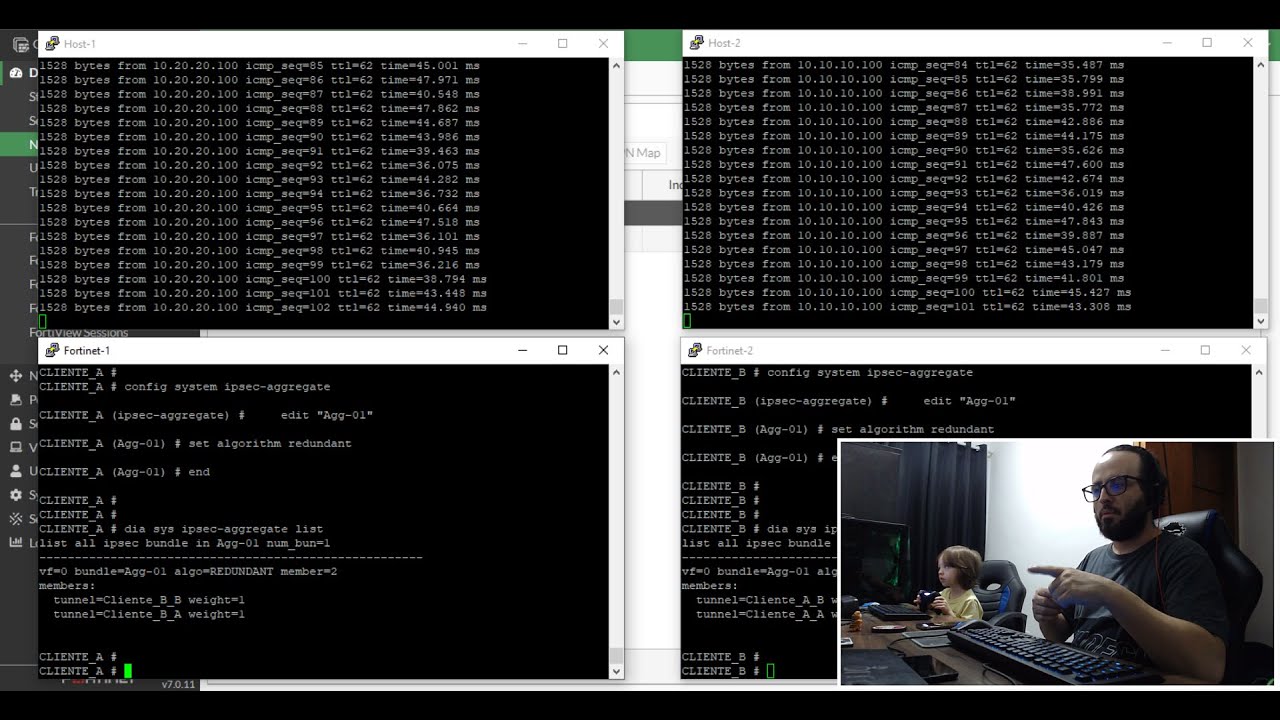Click scroll-up arrow in Fortinet-1 terminal
Image resolution: width=1280 pixels, height=720 pixels.
tap(616, 372)
